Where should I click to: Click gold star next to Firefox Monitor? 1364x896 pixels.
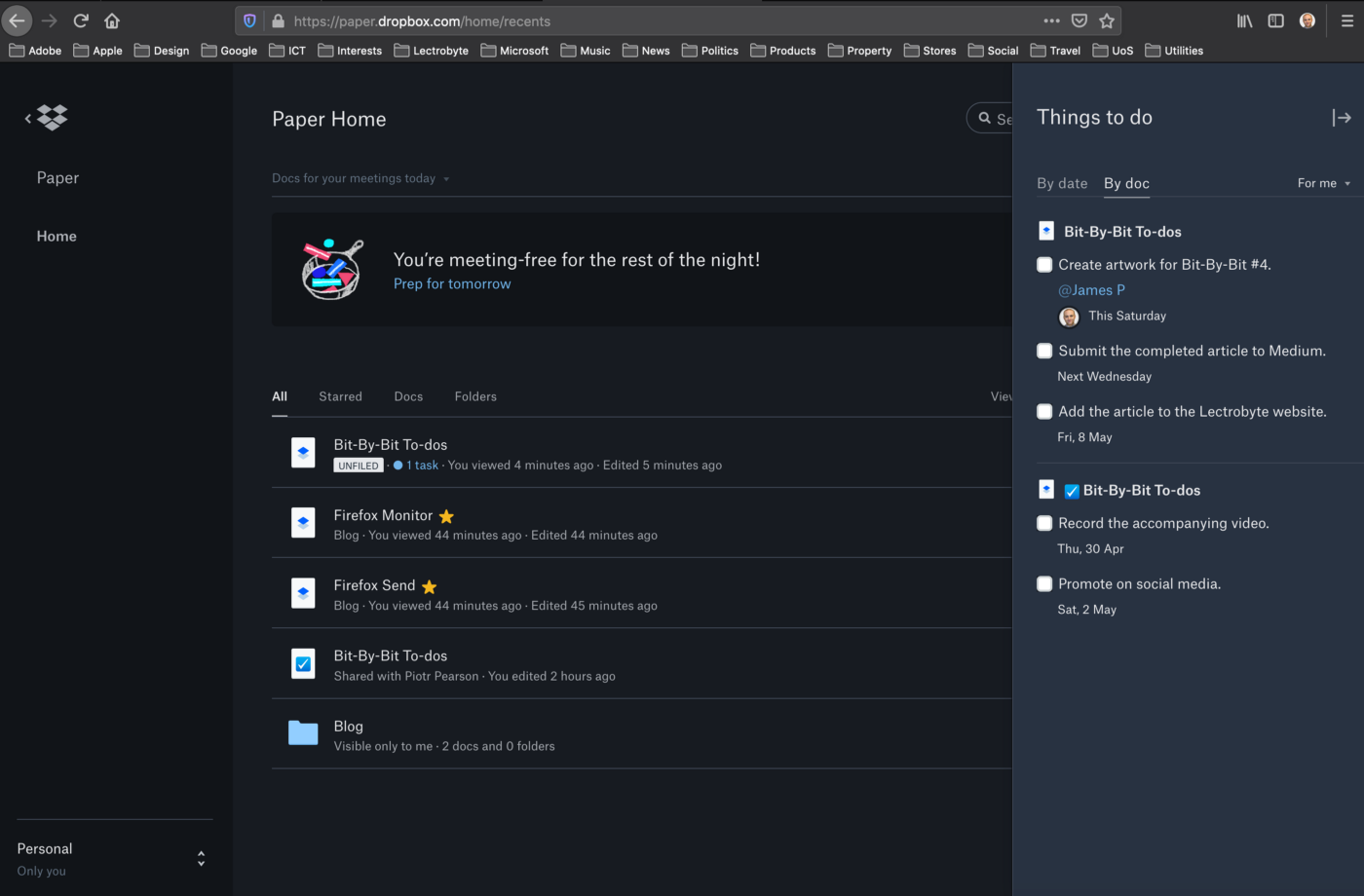(x=446, y=516)
